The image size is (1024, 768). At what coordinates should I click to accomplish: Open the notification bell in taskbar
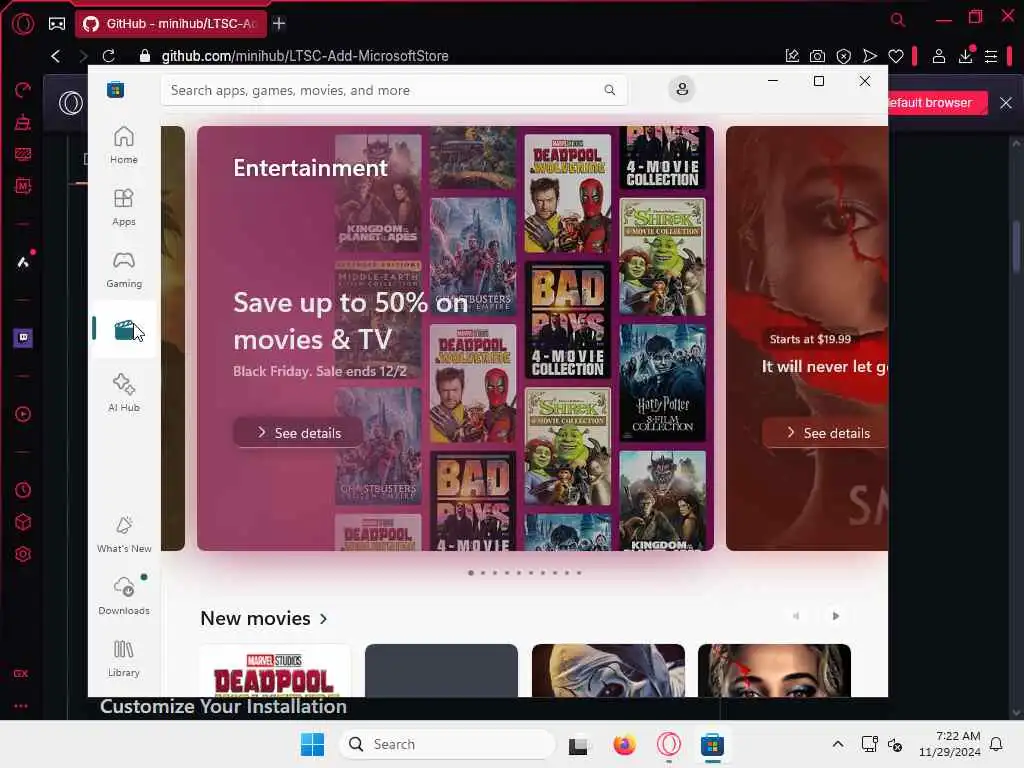tap(996, 744)
